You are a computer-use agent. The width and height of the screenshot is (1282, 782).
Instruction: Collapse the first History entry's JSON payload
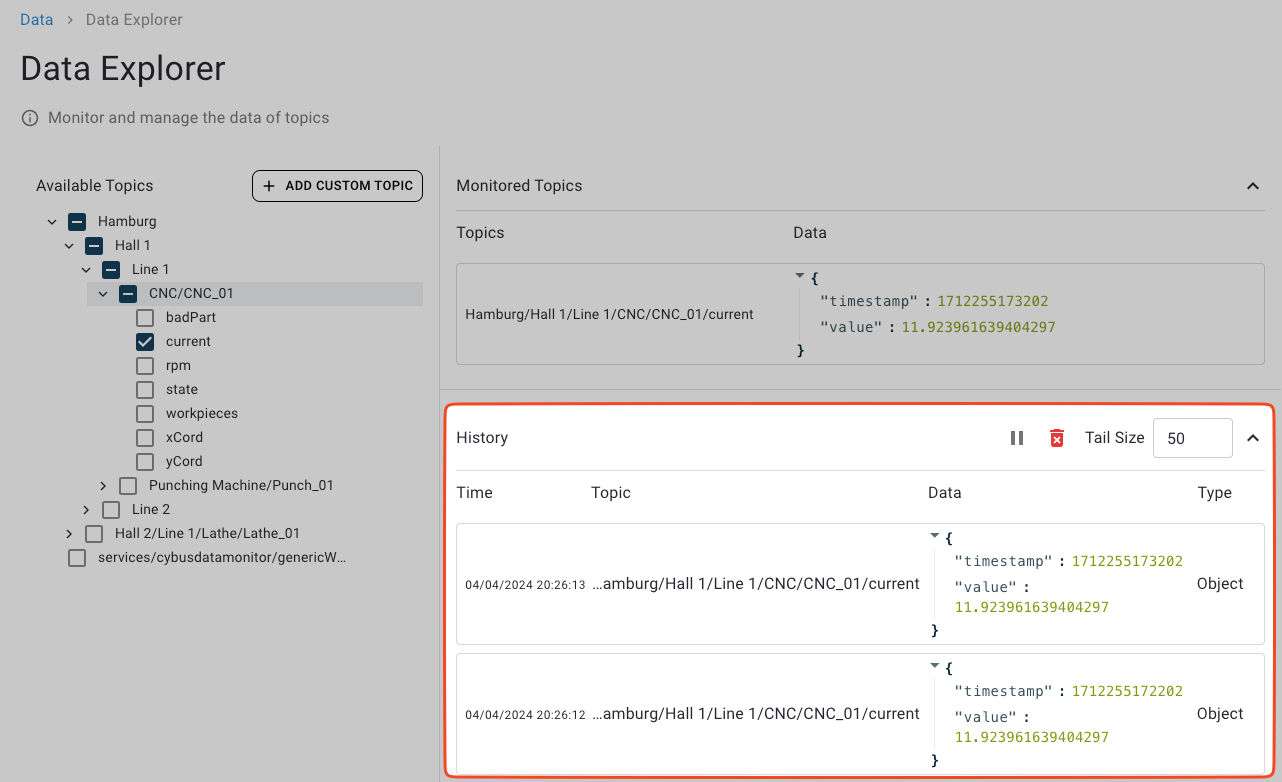point(934,537)
